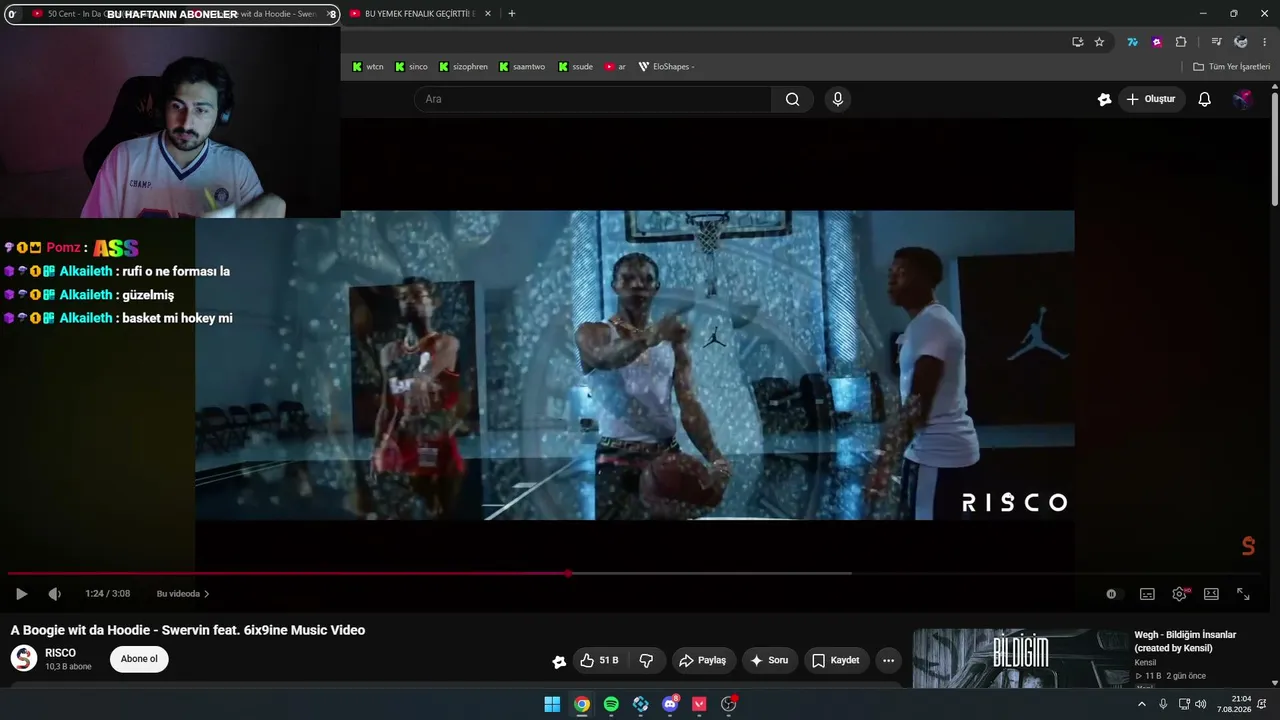
Task: Open the 'Wegh - Bildiğim İnsanlar' video title
Action: [1185, 641]
